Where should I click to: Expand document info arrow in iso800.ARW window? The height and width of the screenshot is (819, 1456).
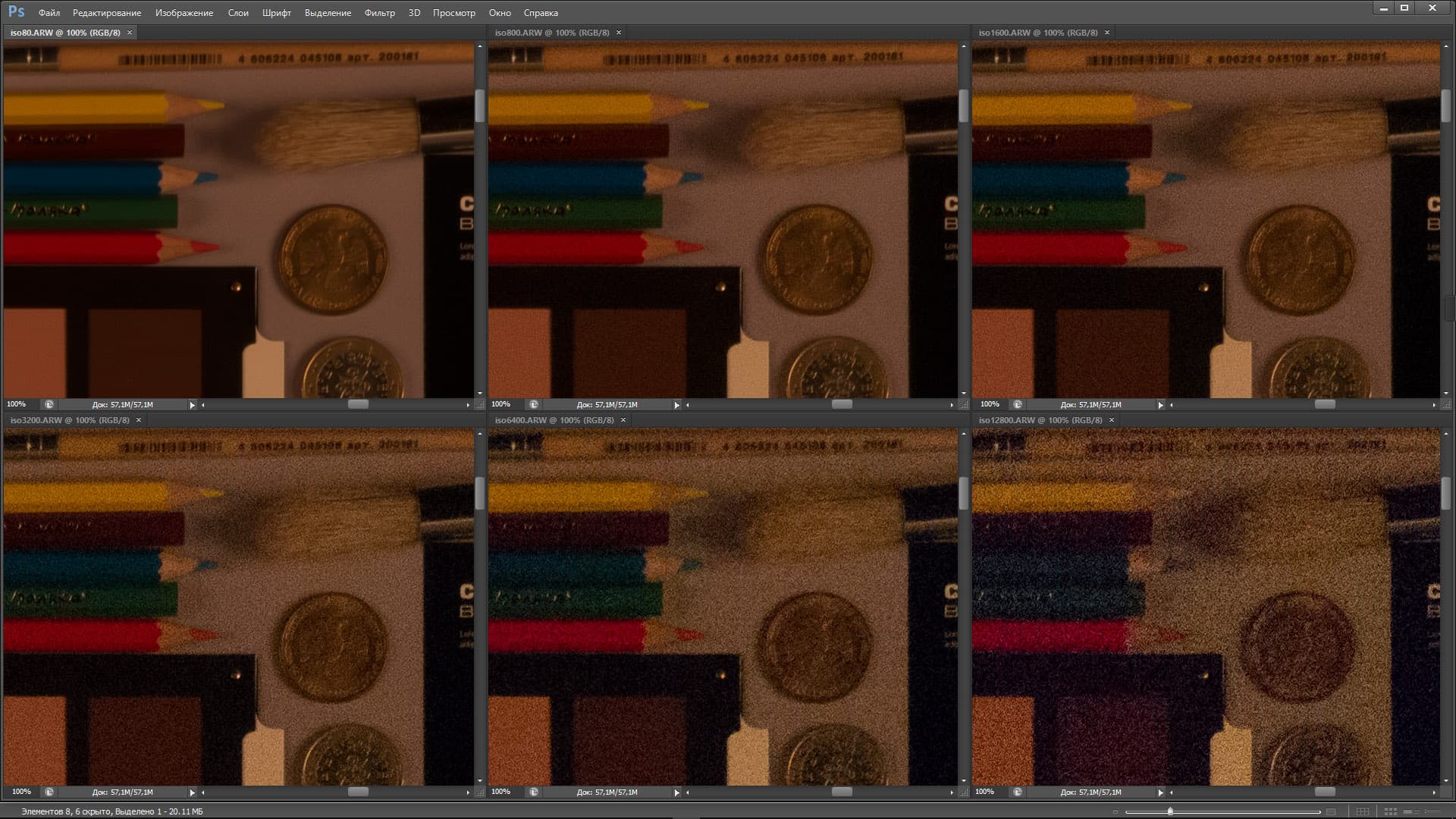(x=676, y=405)
